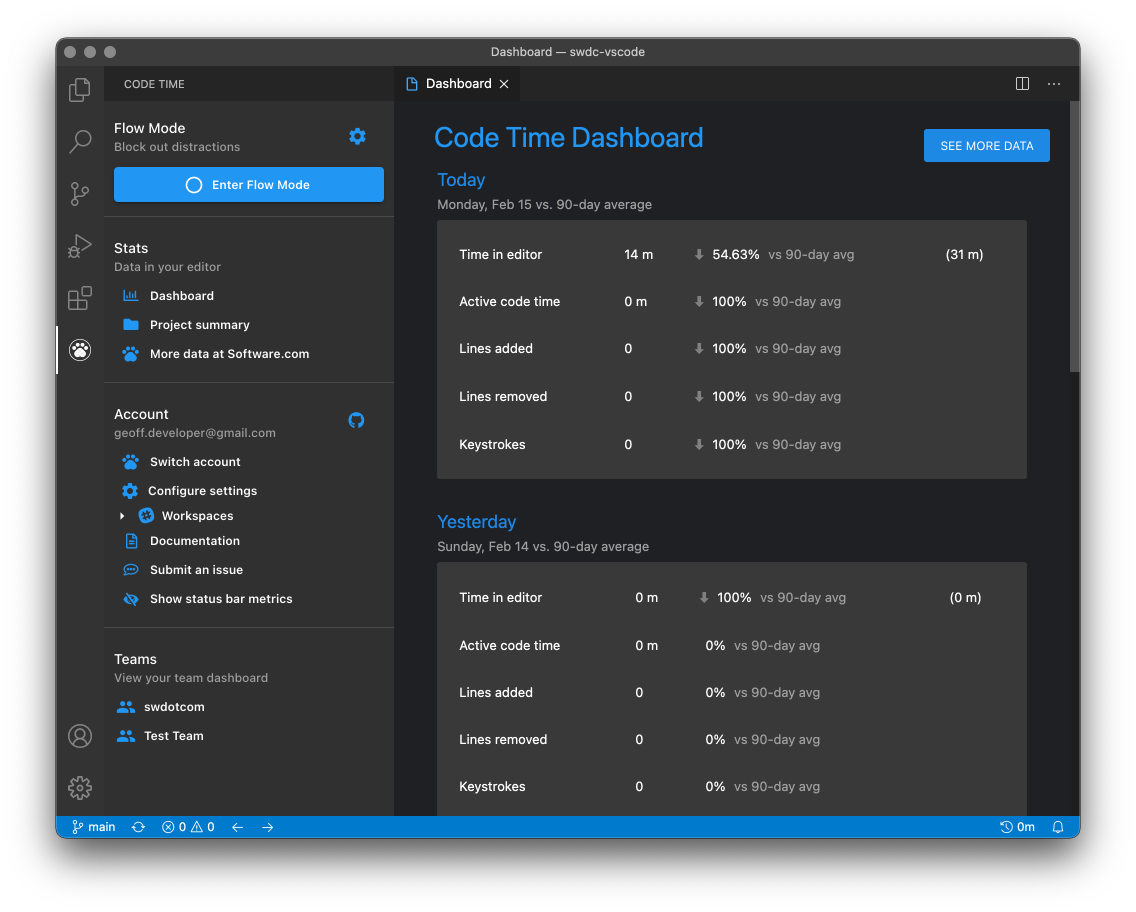The height and width of the screenshot is (912, 1136).
Task: Click the Split Editor icon above the dashboard
Action: 1021,83
